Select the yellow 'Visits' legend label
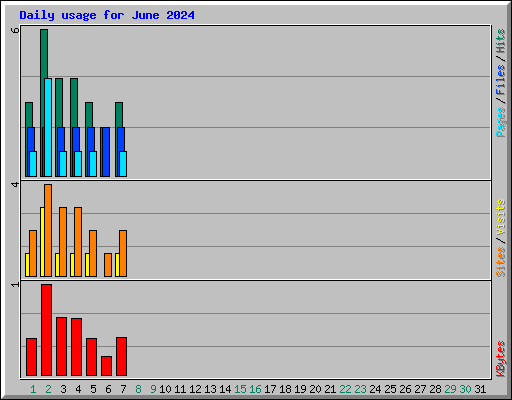The height and width of the screenshot is (400, 512). click(501, 217)
